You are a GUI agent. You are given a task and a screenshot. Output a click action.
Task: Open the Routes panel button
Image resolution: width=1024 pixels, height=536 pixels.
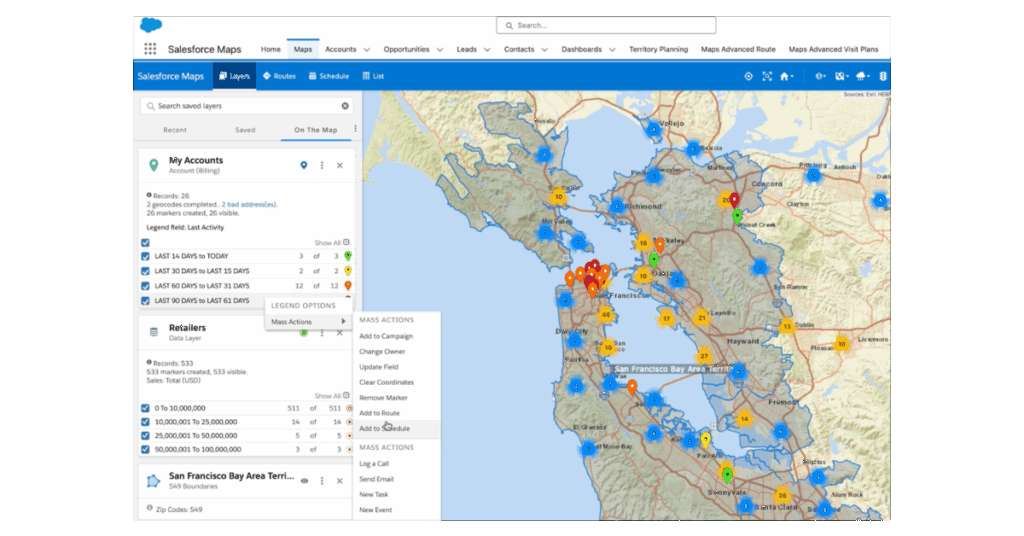coord(279,76)
